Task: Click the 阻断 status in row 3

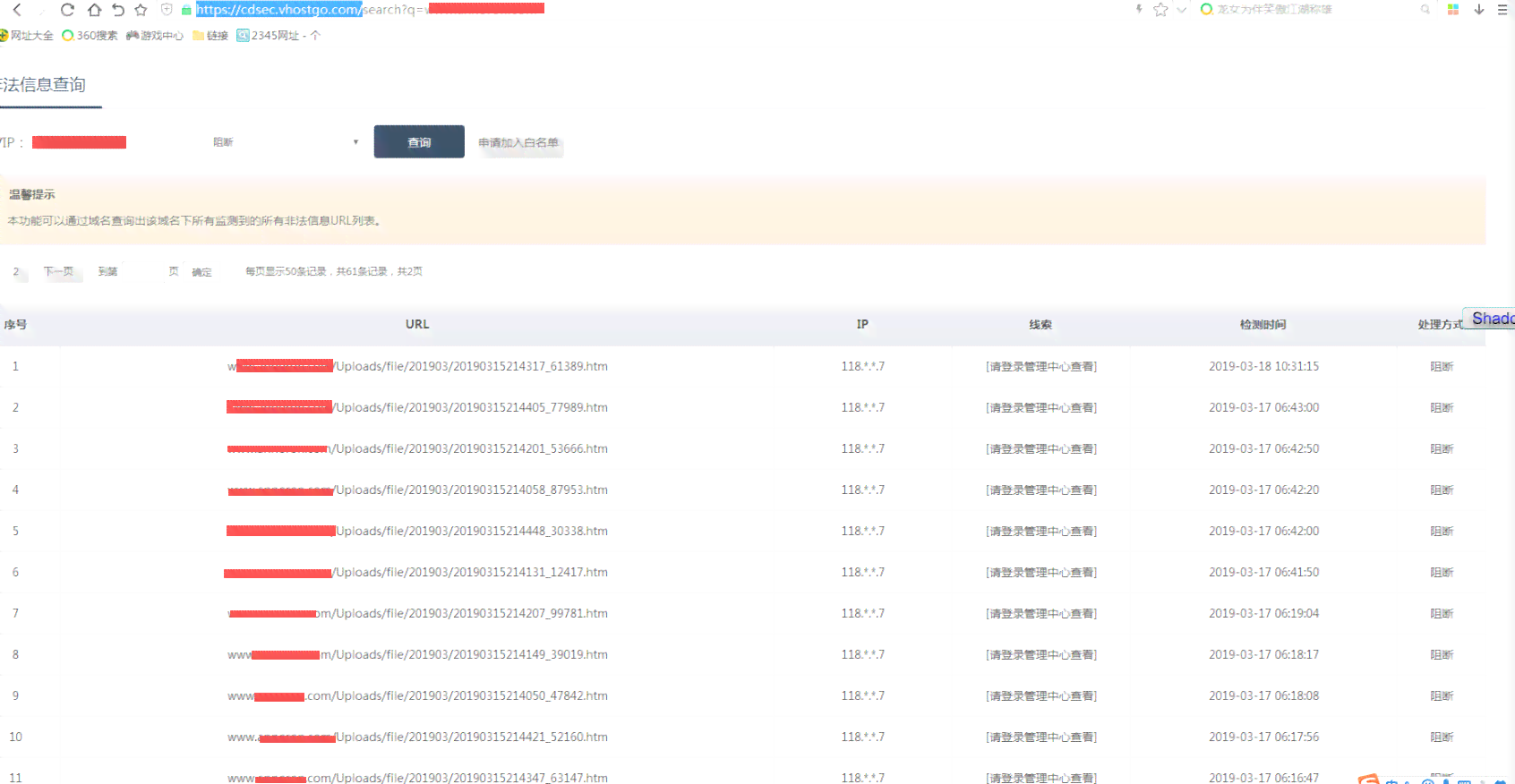Action: [x=1442, y=448]
